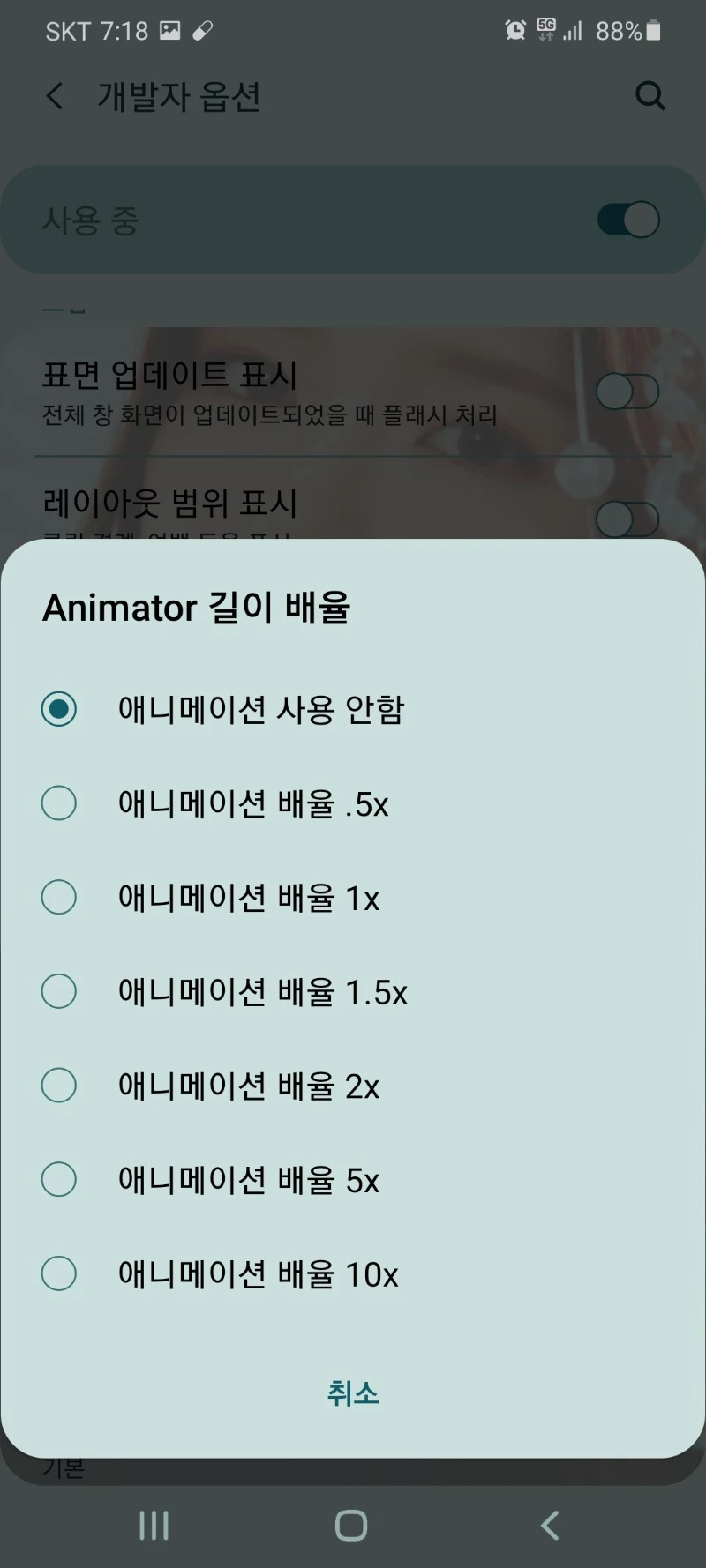Tap the back arrow beside 개발자 옵션
Image resolution: width=706 pixels, height=1568 pixels.
[55, 96]
